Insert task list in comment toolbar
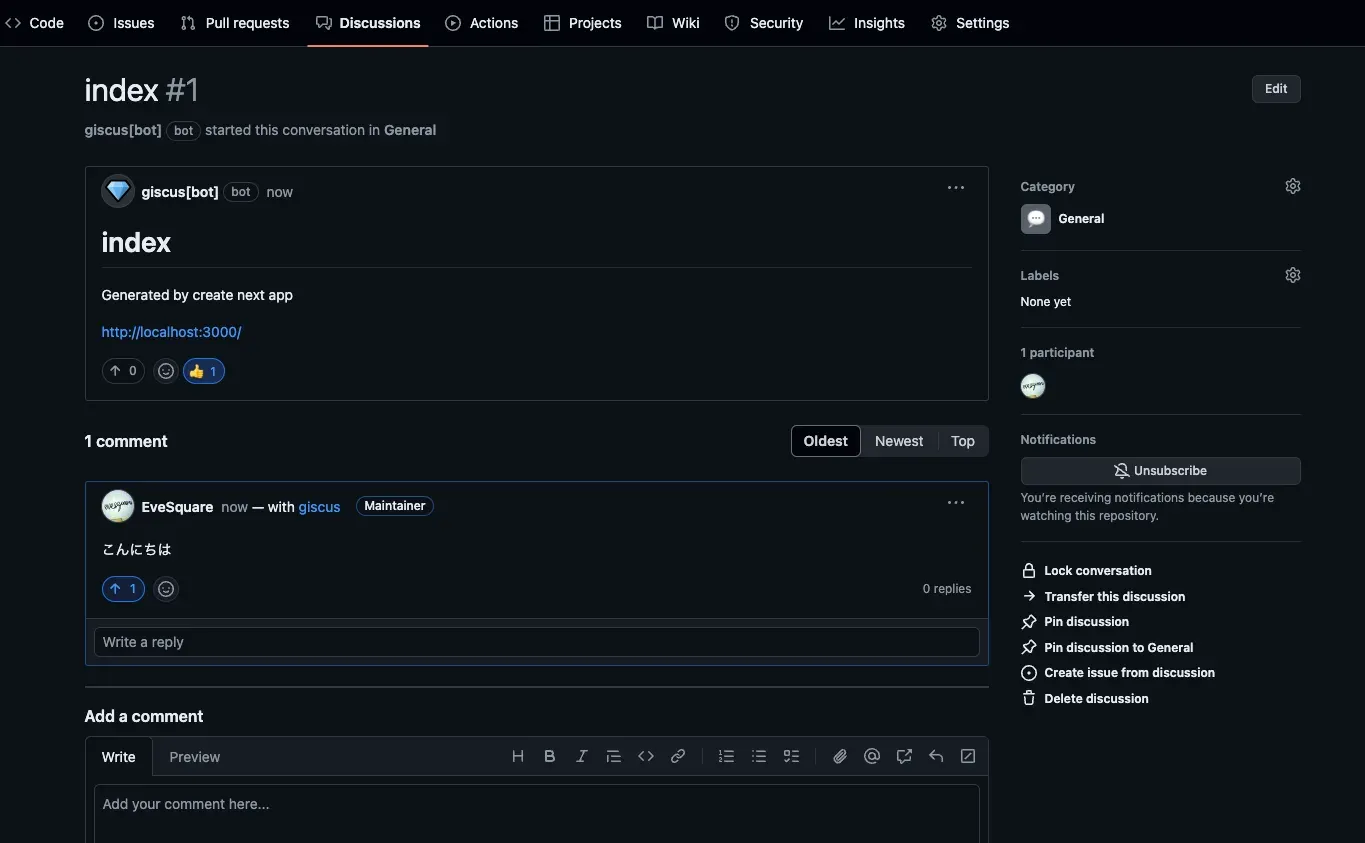 coord(791,757)
